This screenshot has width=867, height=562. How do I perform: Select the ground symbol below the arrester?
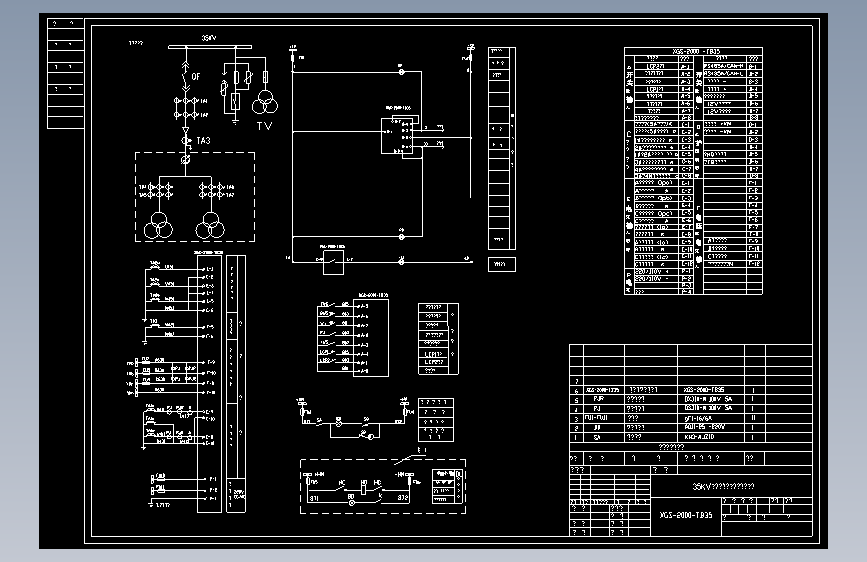point(236,121)
